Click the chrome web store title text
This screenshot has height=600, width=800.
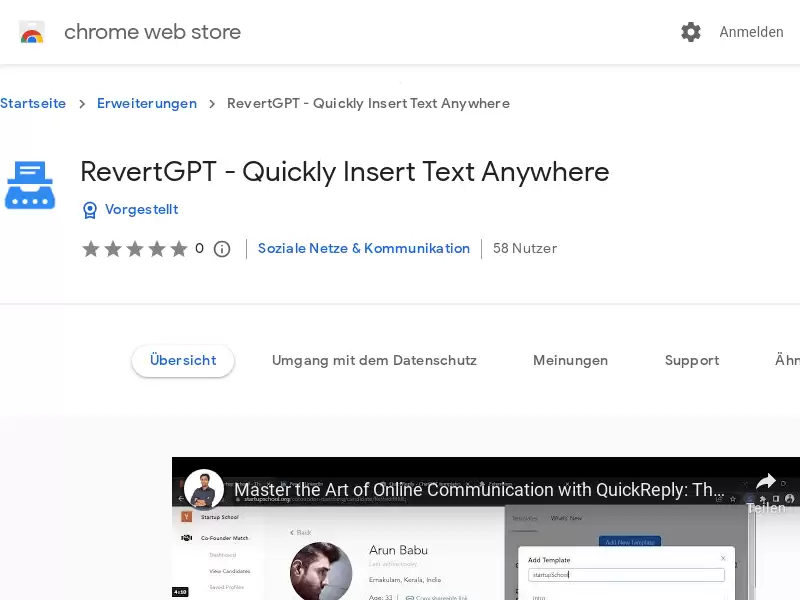pos(152,32)
